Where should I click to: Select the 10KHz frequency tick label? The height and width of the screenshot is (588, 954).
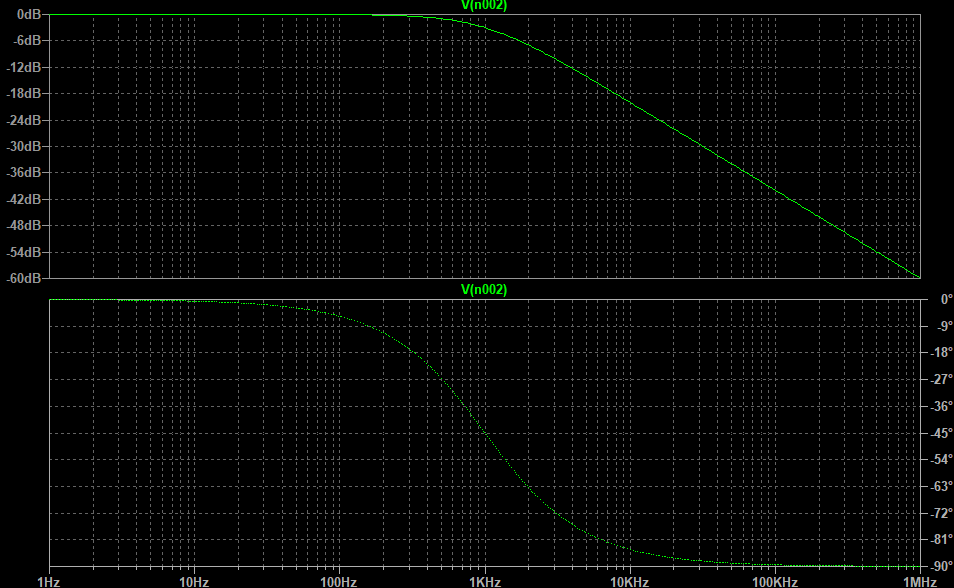pos(629,581)
